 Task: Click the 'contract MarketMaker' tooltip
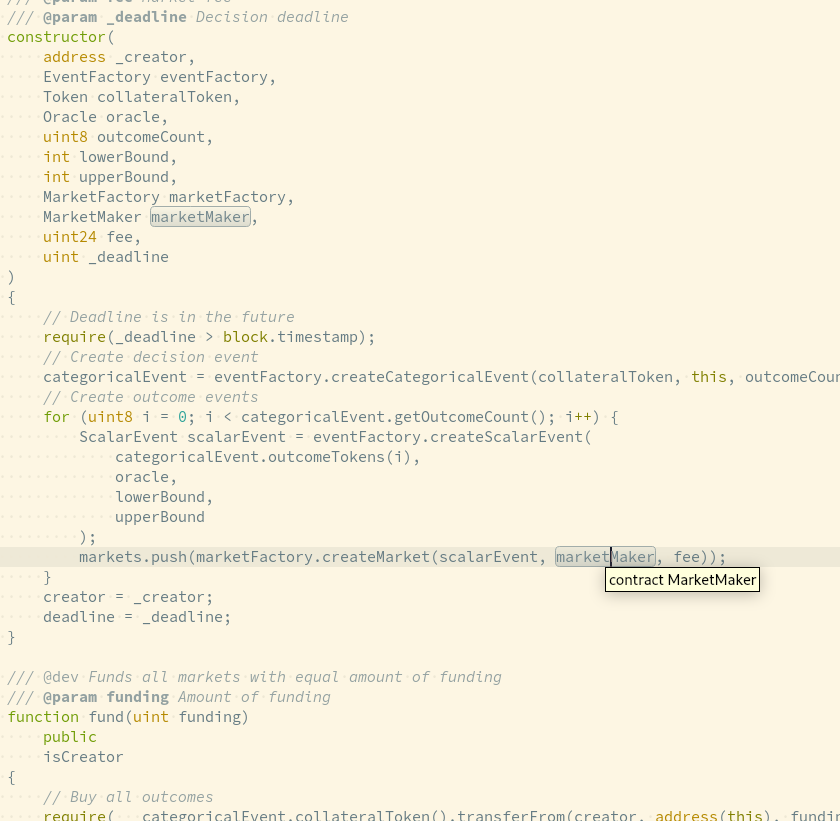pos(682,580)
